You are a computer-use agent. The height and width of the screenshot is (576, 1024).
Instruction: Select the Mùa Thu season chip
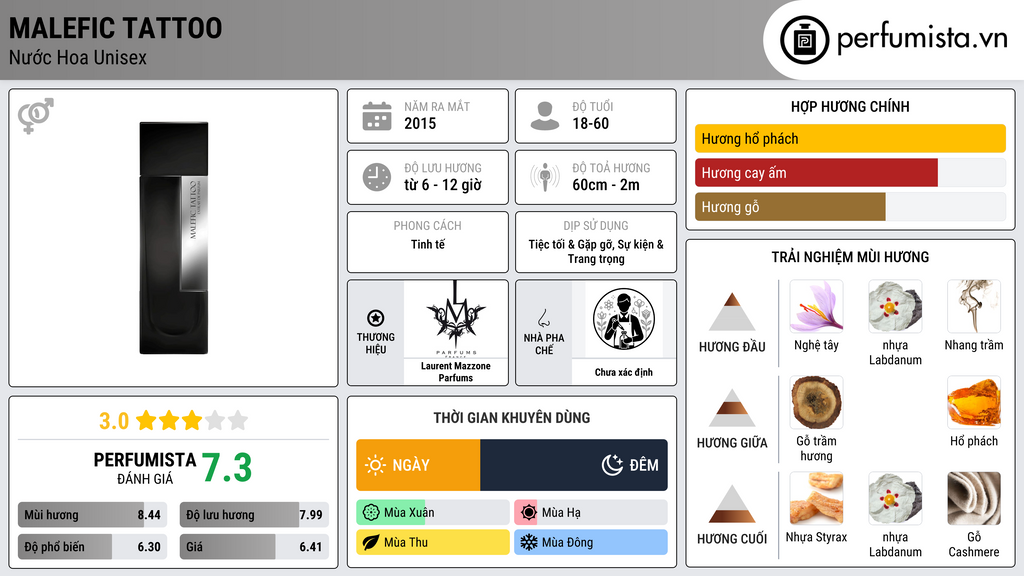[432, 542]
